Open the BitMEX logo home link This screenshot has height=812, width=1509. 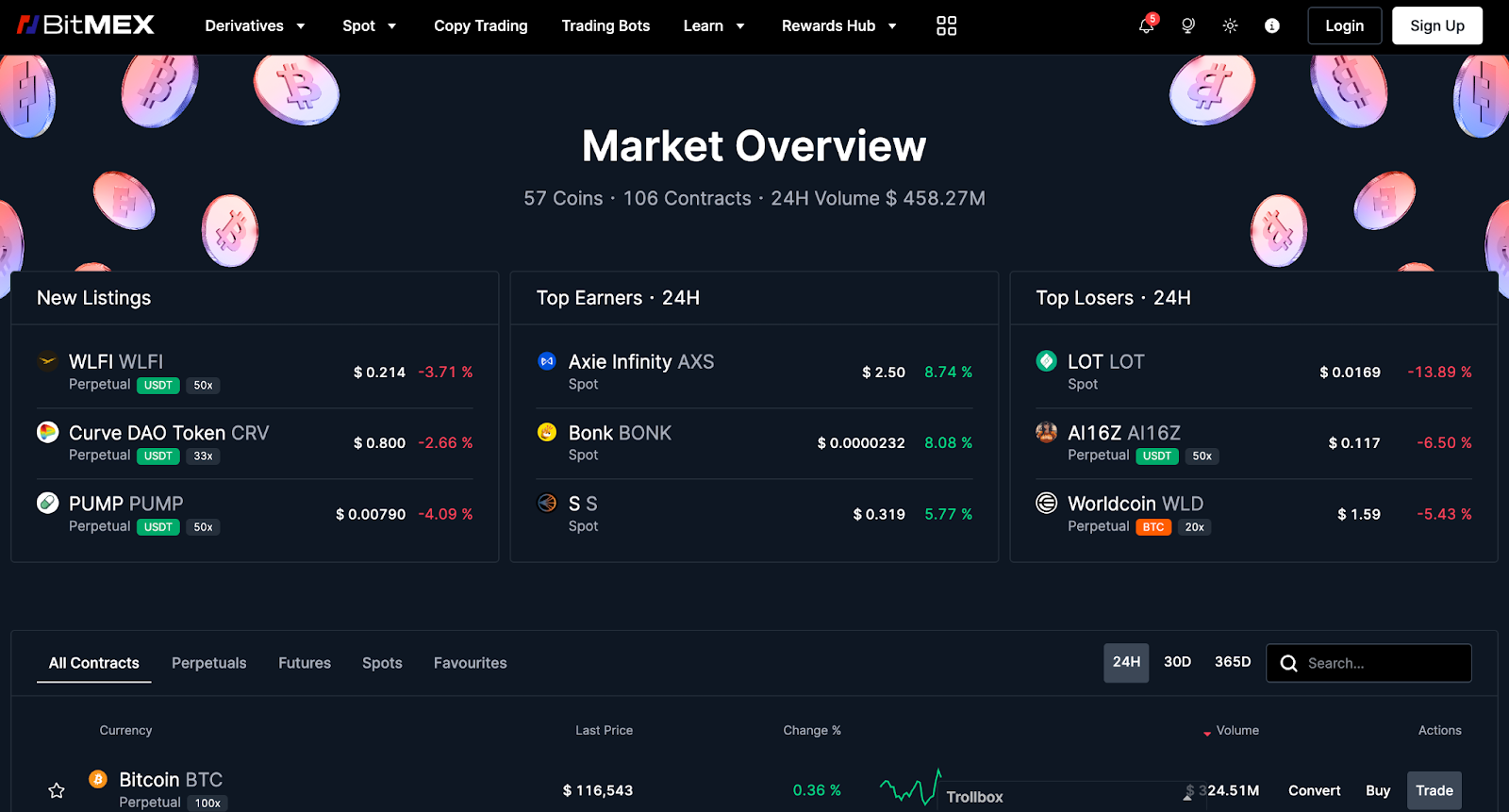[x=86, y=25]
